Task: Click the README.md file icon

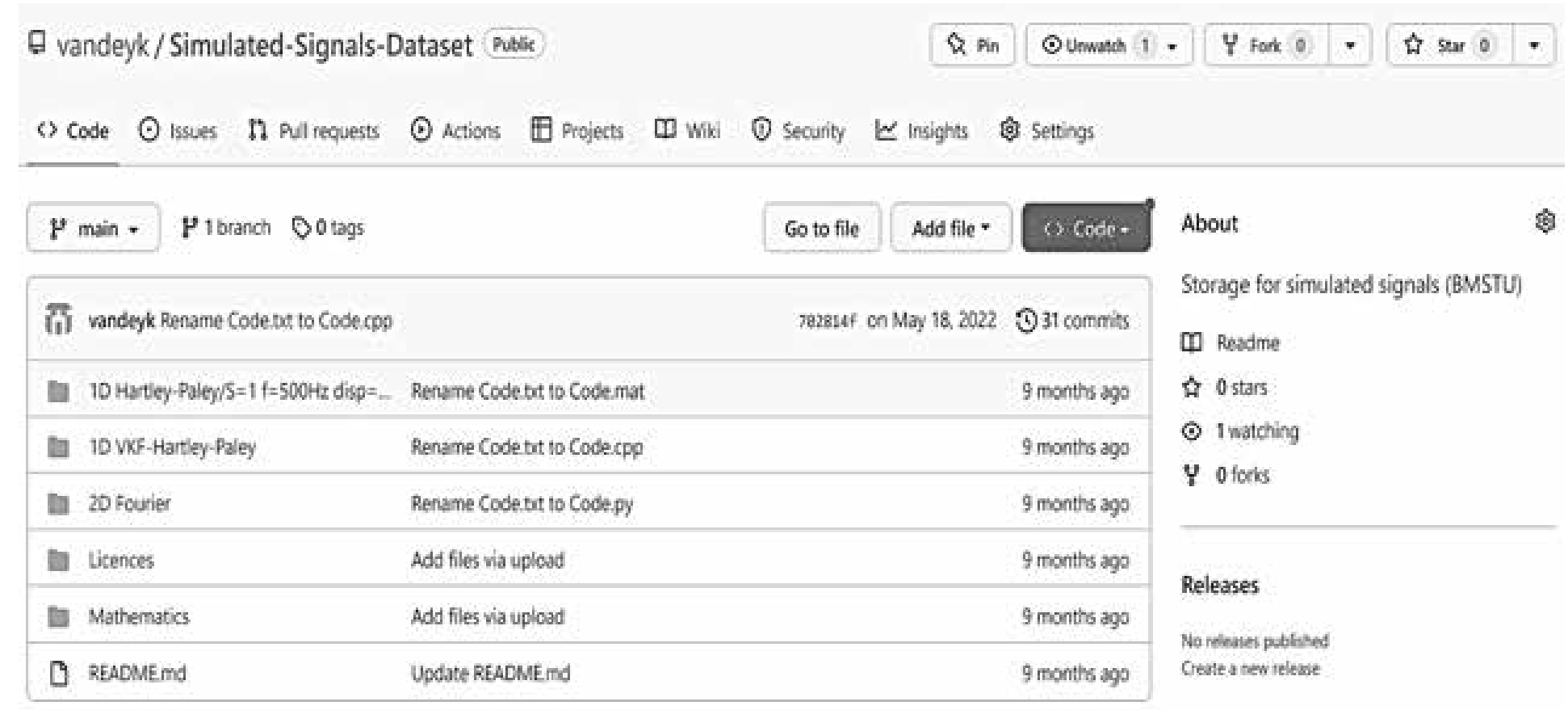Action: coord(58,673)
